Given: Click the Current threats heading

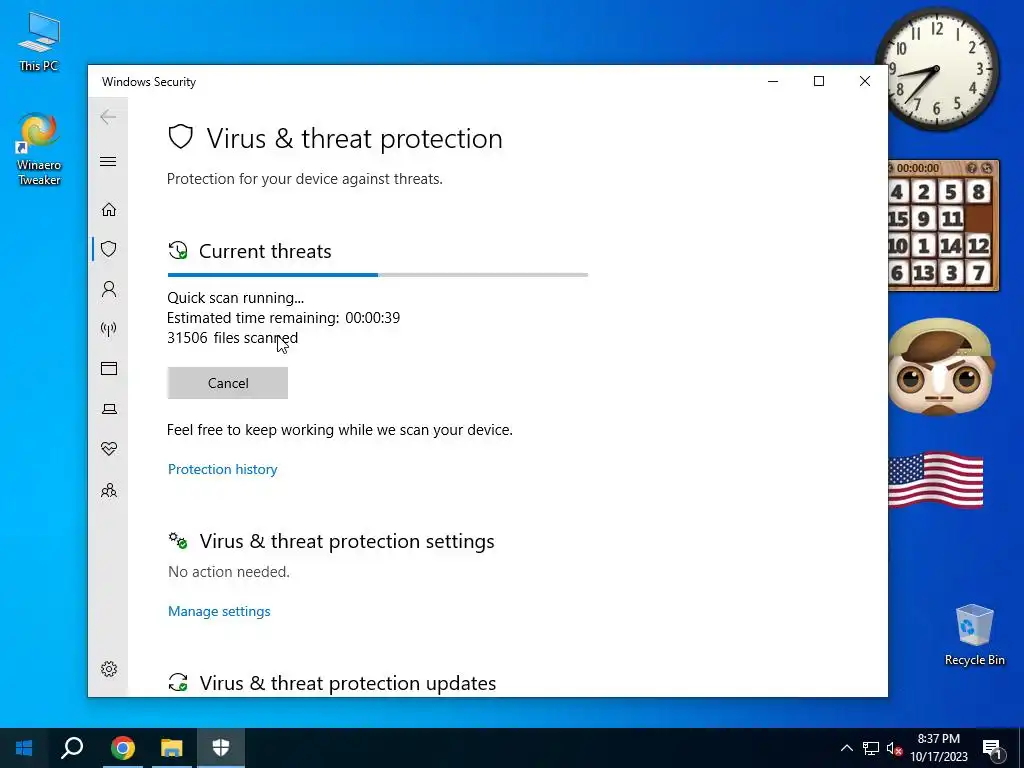Looking at the screenshot, I should [265, 251].
